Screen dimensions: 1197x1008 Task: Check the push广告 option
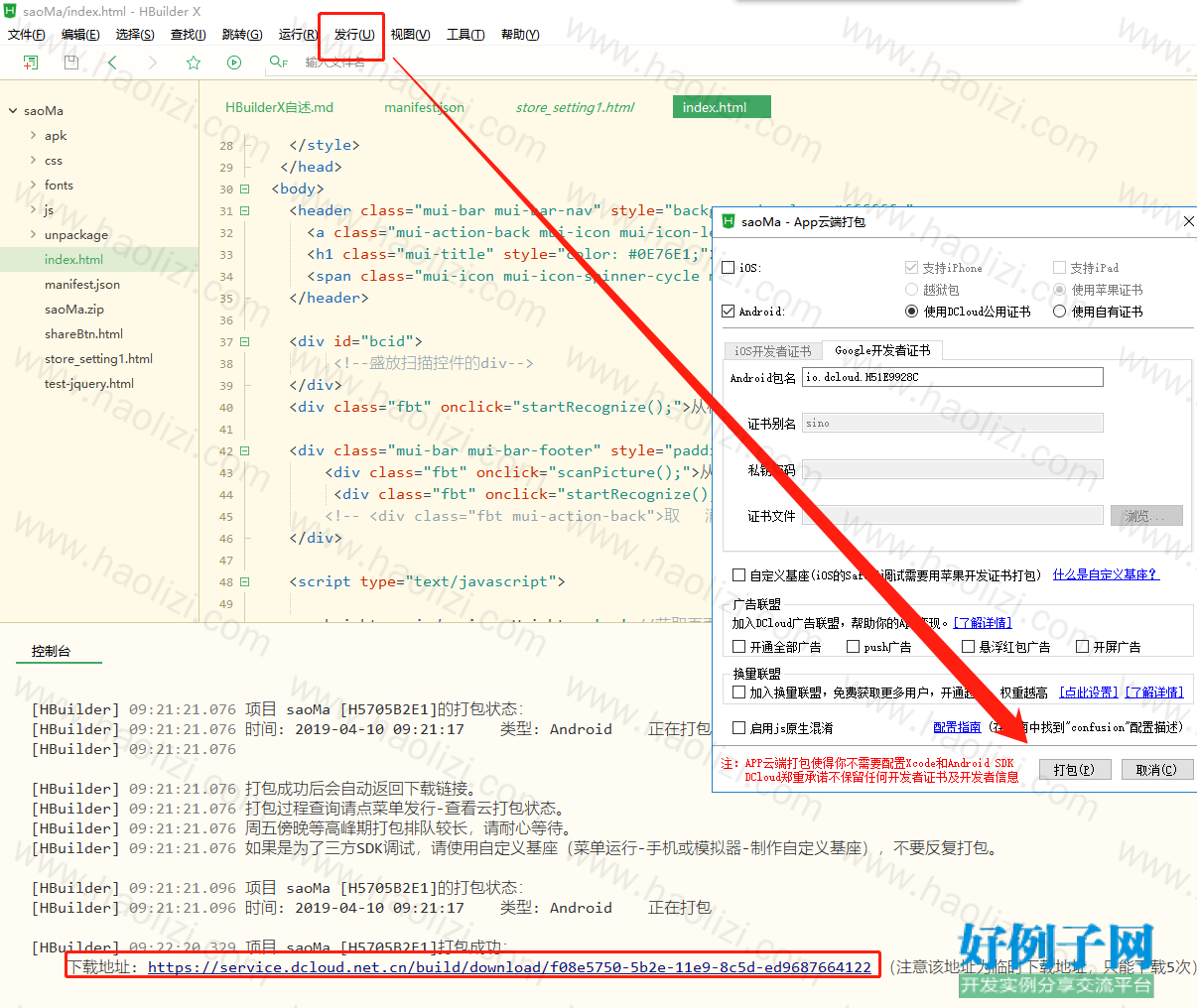point(853,647)
